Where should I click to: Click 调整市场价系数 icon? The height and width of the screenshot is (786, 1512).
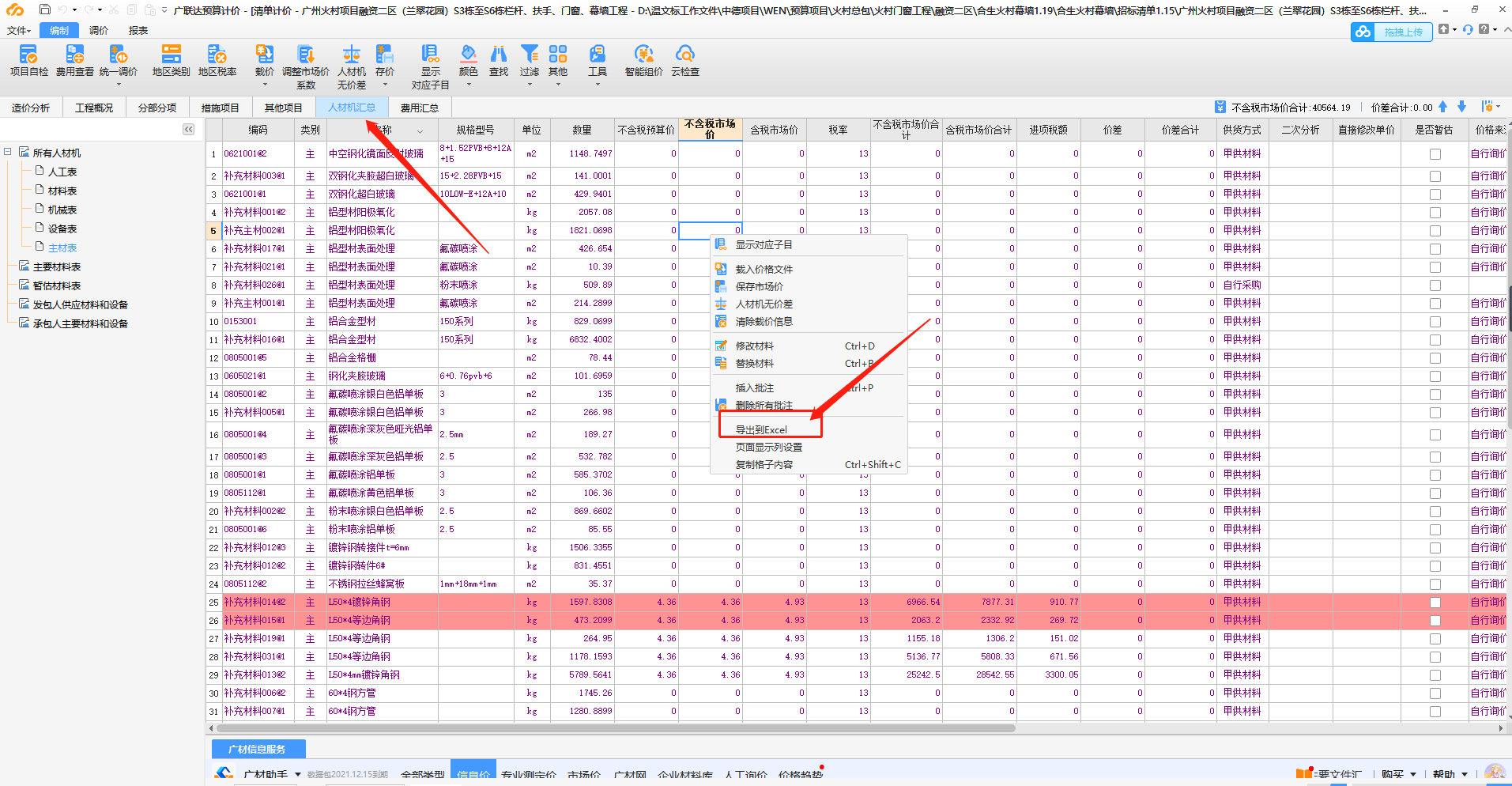pyautogui.click(x=306, y=54)
